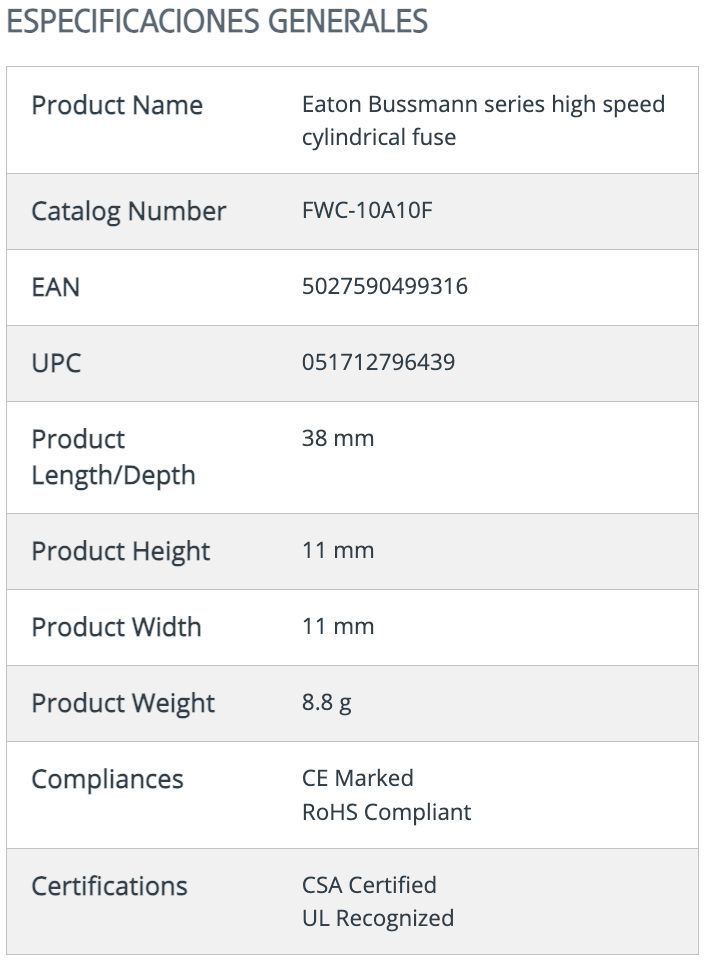
Task: Select the EAN label
Action: 56,288
